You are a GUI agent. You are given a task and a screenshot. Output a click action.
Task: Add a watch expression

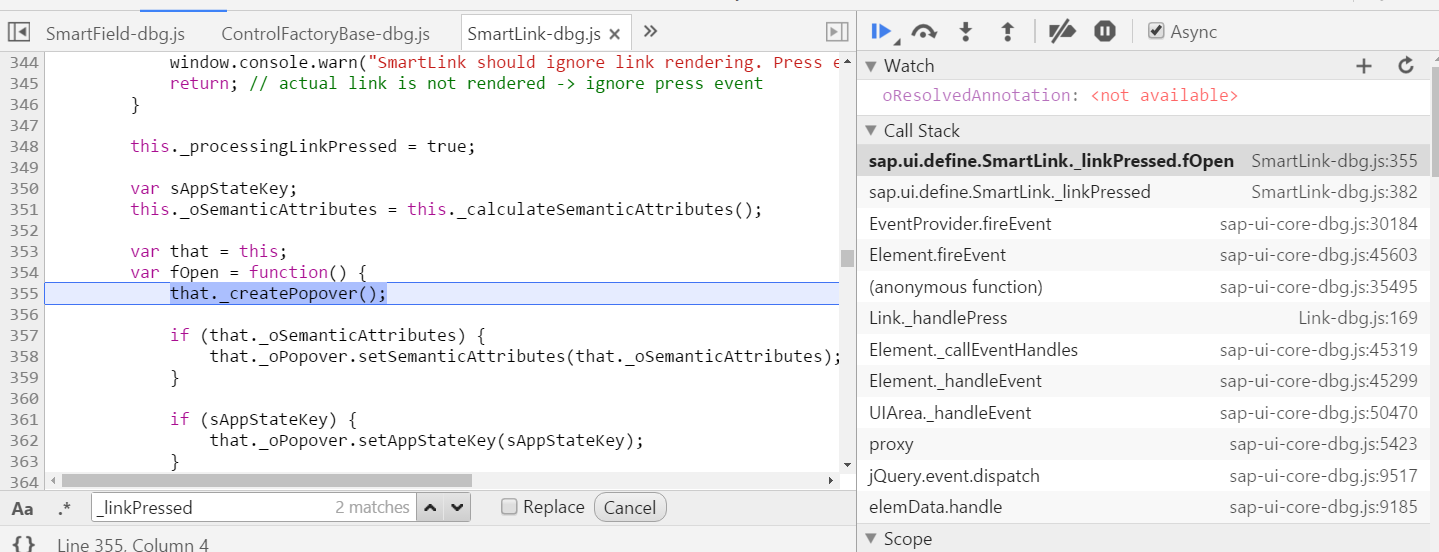pos(1363,66)
